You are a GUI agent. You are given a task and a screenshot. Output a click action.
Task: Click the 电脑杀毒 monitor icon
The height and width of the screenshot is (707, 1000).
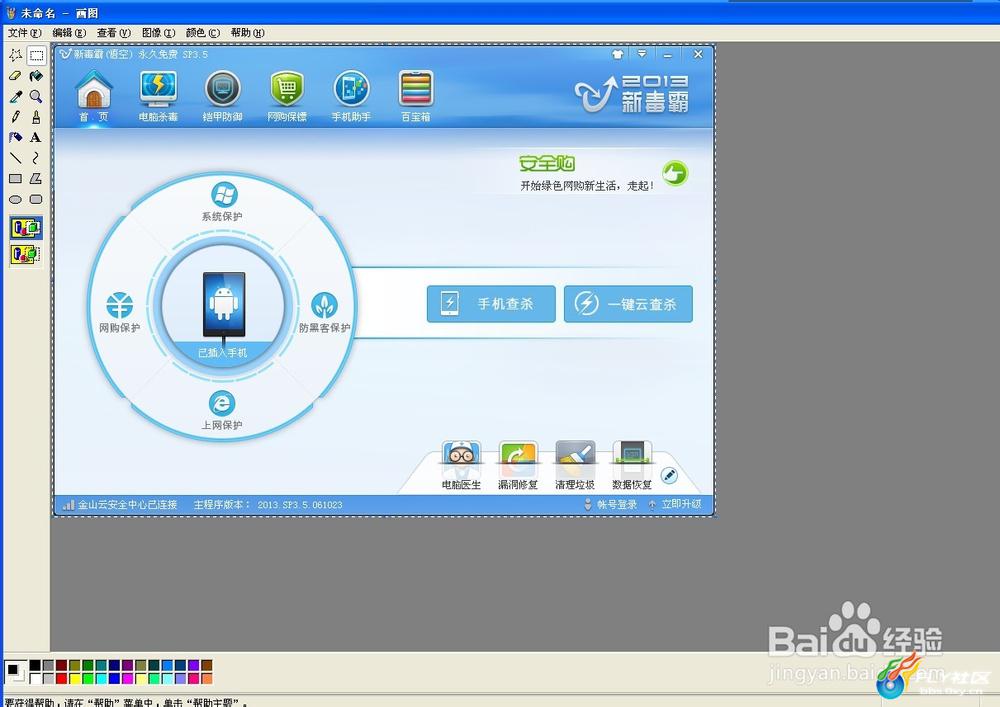(158, 89)
